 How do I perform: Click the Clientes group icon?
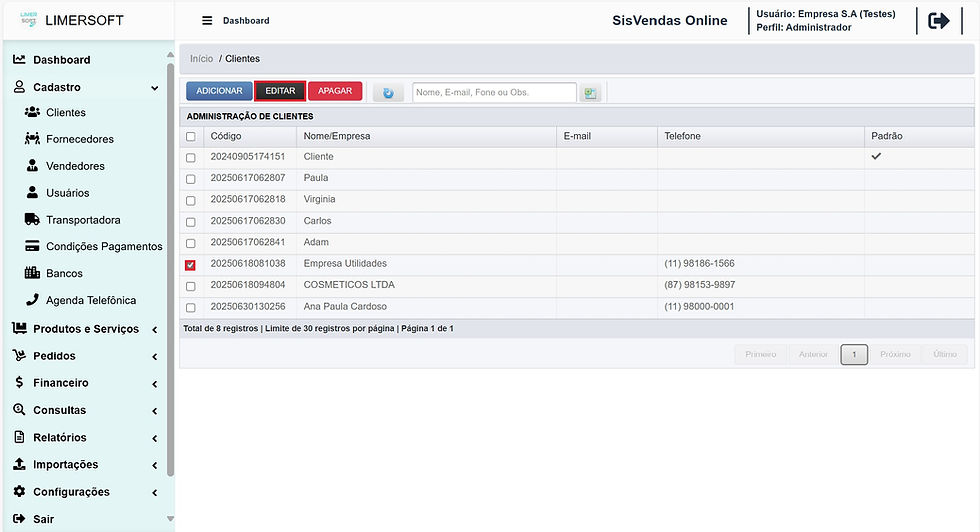32,112
